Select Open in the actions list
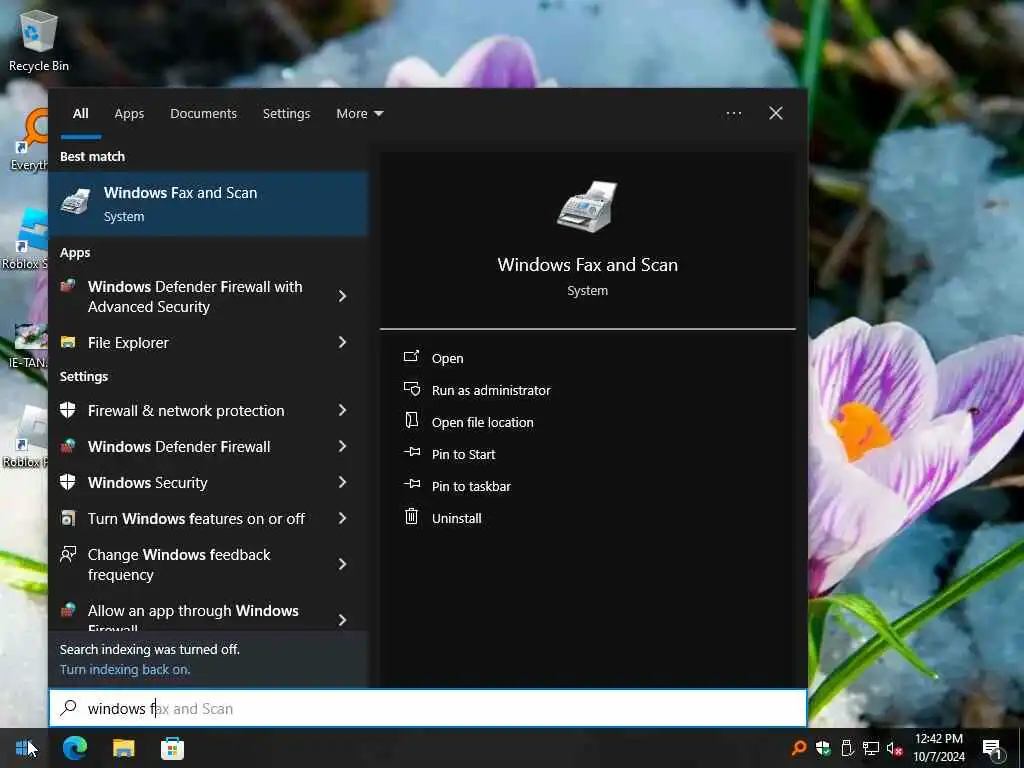 pos(447,358)
